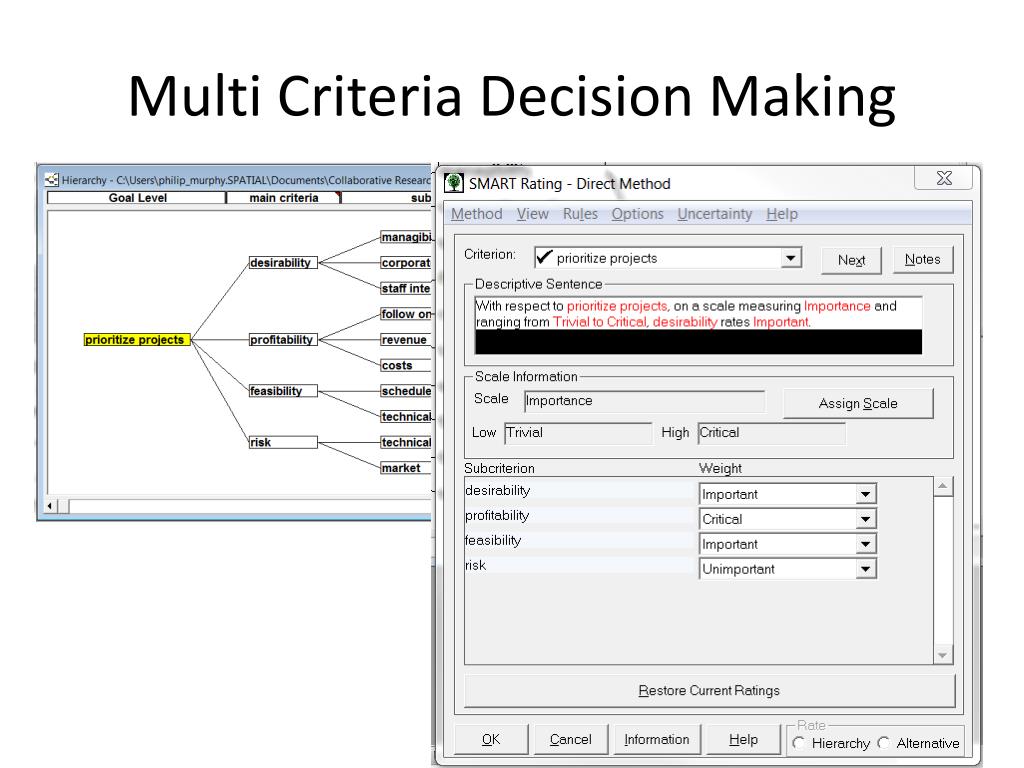Open the Rules menu
This screenshot has height=768, width=1024.
[x=580, y=214]
